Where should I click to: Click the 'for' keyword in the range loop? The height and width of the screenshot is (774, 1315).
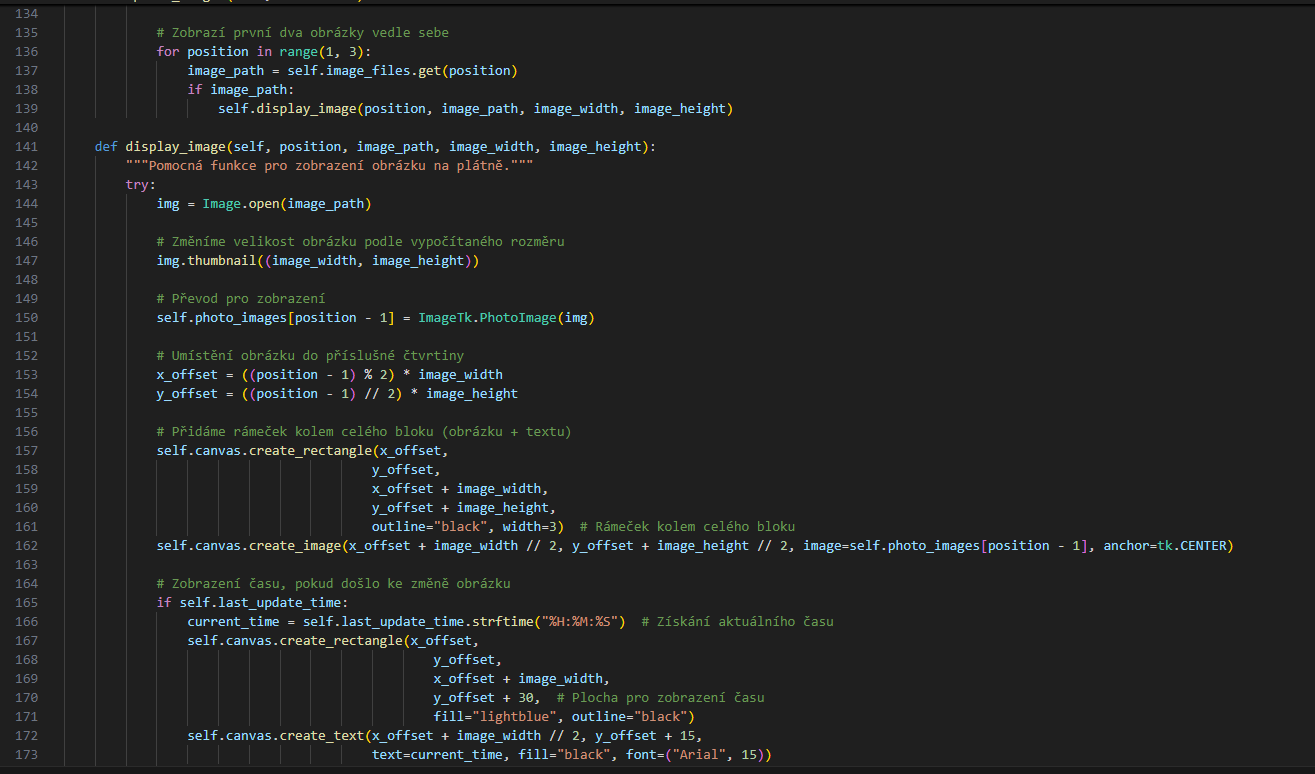point(168,52)
